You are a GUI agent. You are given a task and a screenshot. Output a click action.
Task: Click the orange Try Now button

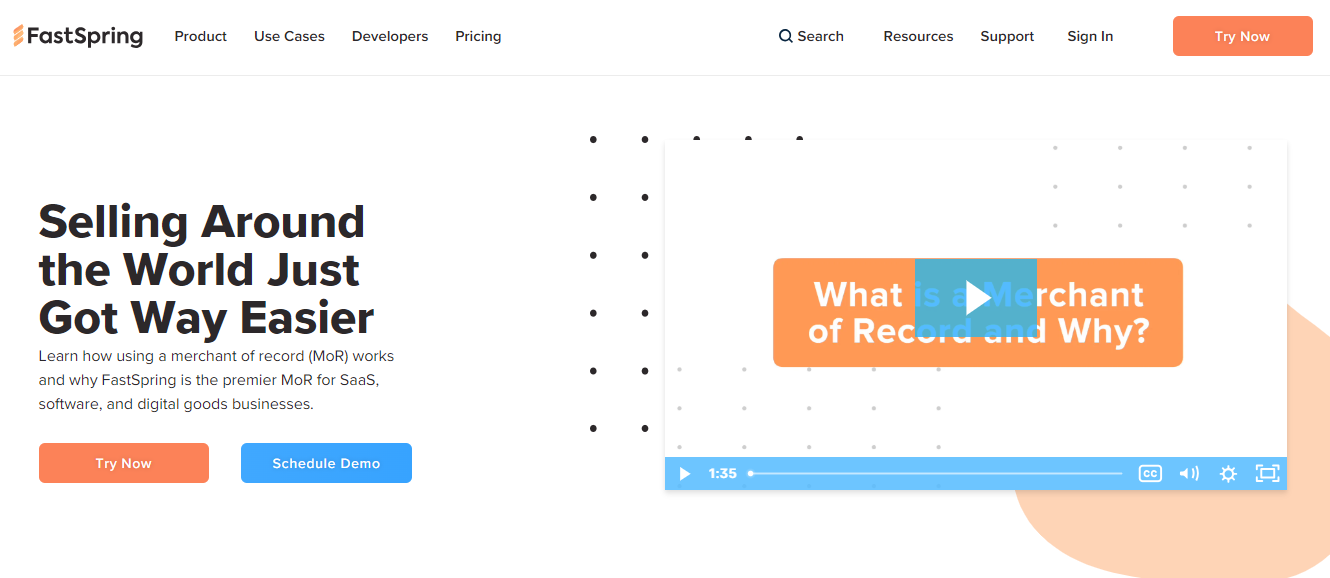[x=1242, y=35]
